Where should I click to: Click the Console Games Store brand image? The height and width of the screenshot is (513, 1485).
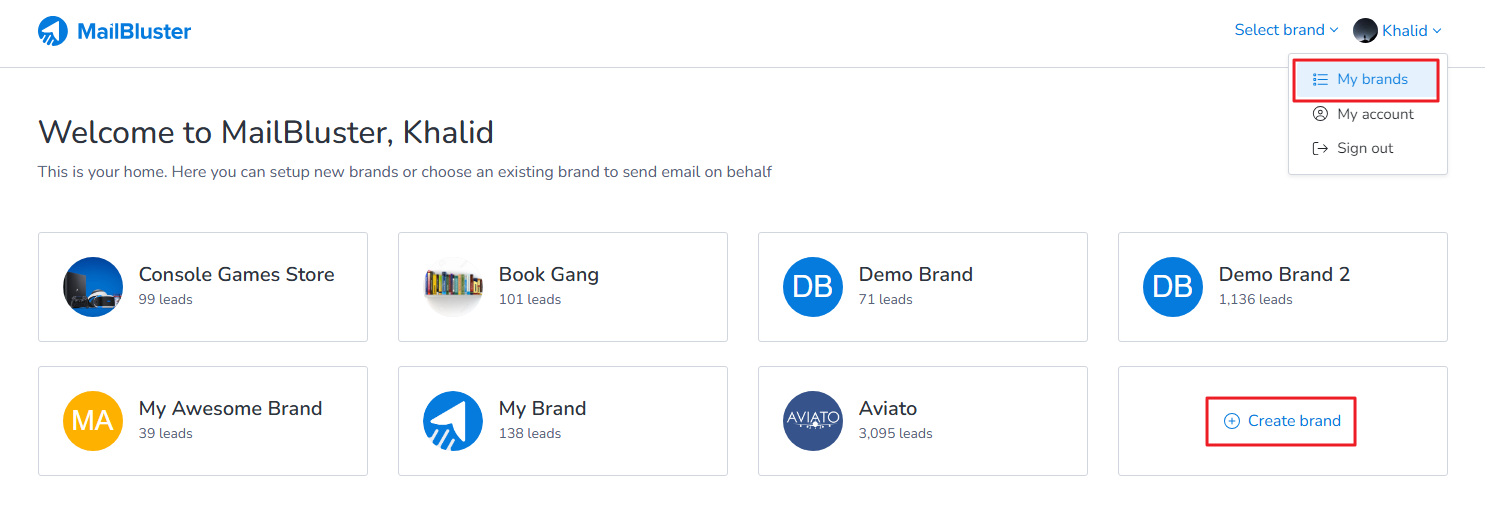[93, 287]
